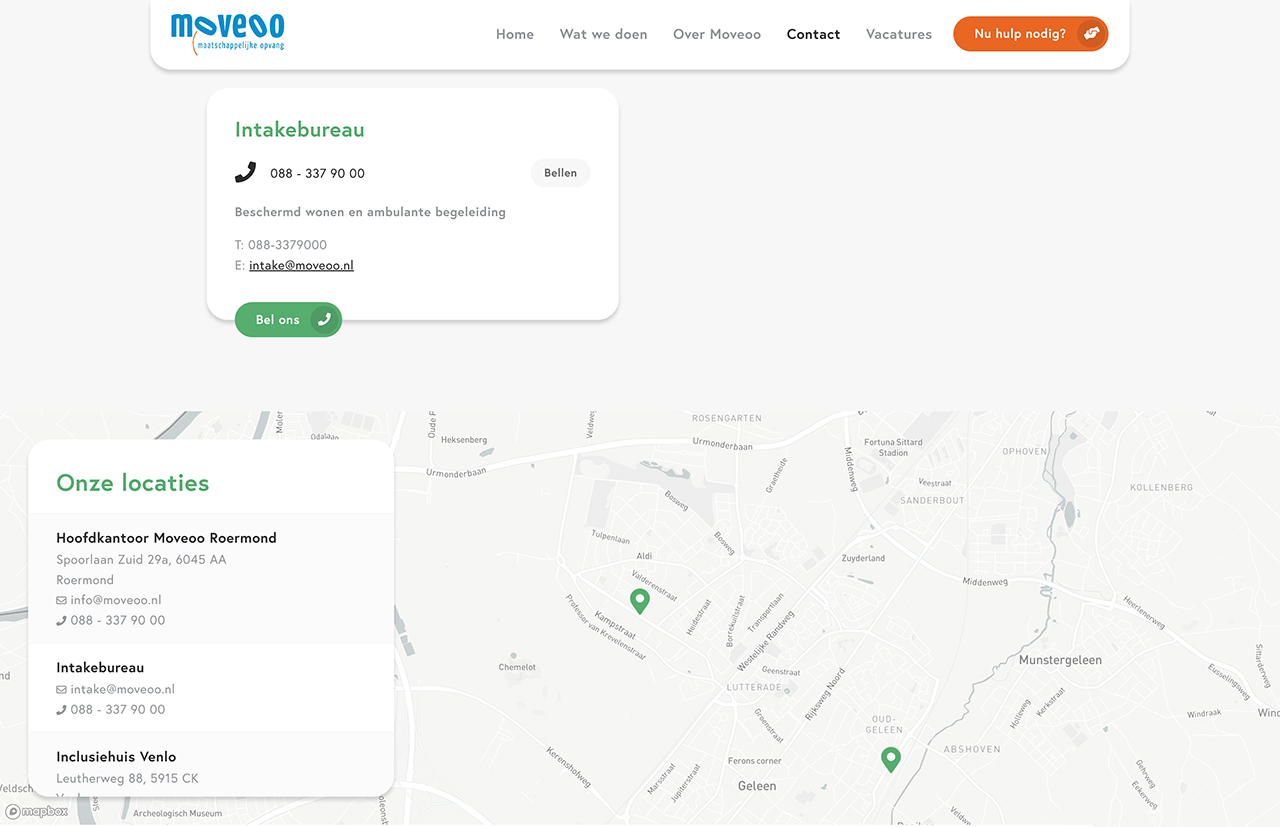Click phone number 088 - 337 90 00 in Intakebureau card
The width and height of the screenshot is (1280, 827).
[x=317, y=173]
